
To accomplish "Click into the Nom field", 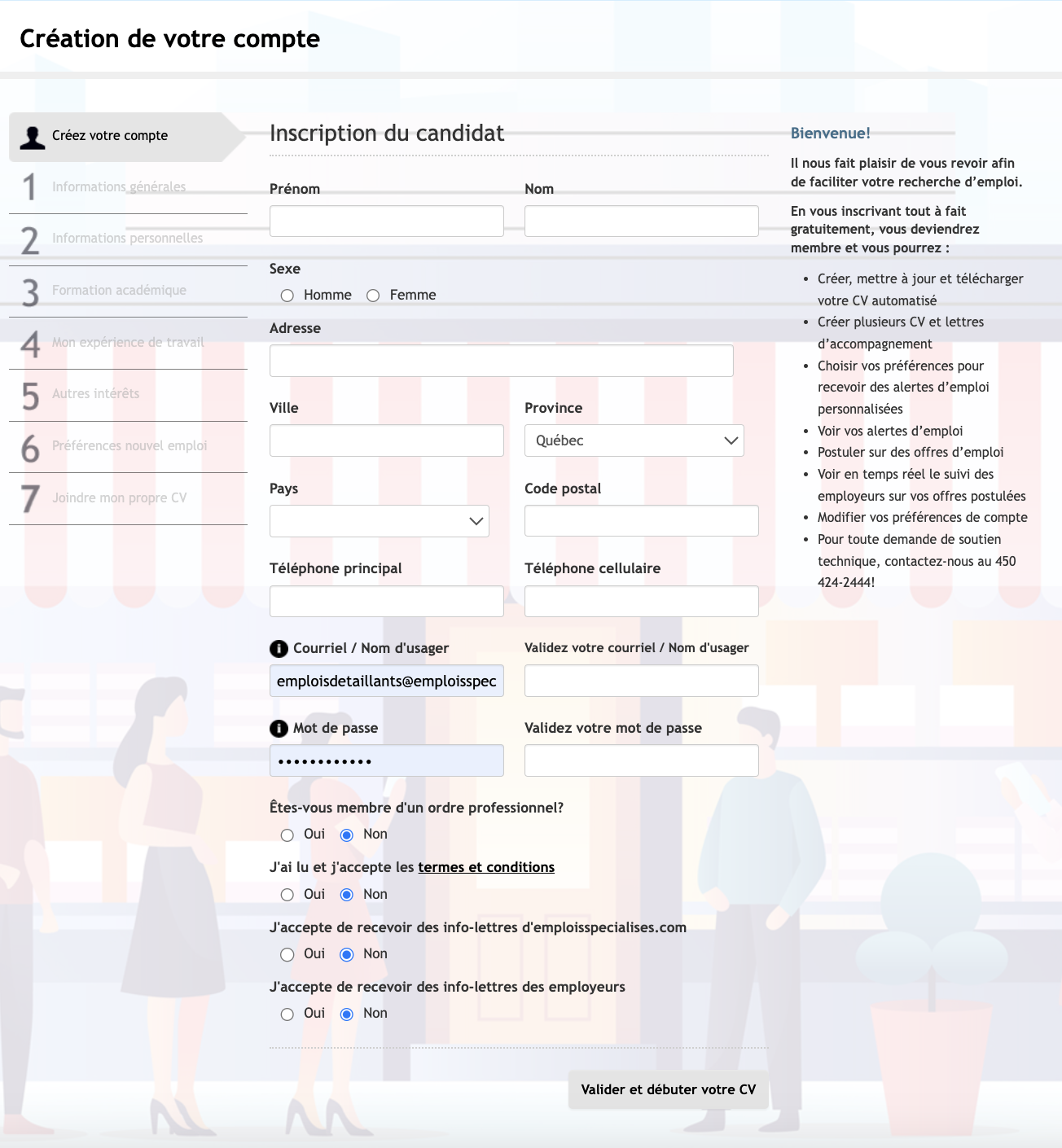I will coord(642,221).
